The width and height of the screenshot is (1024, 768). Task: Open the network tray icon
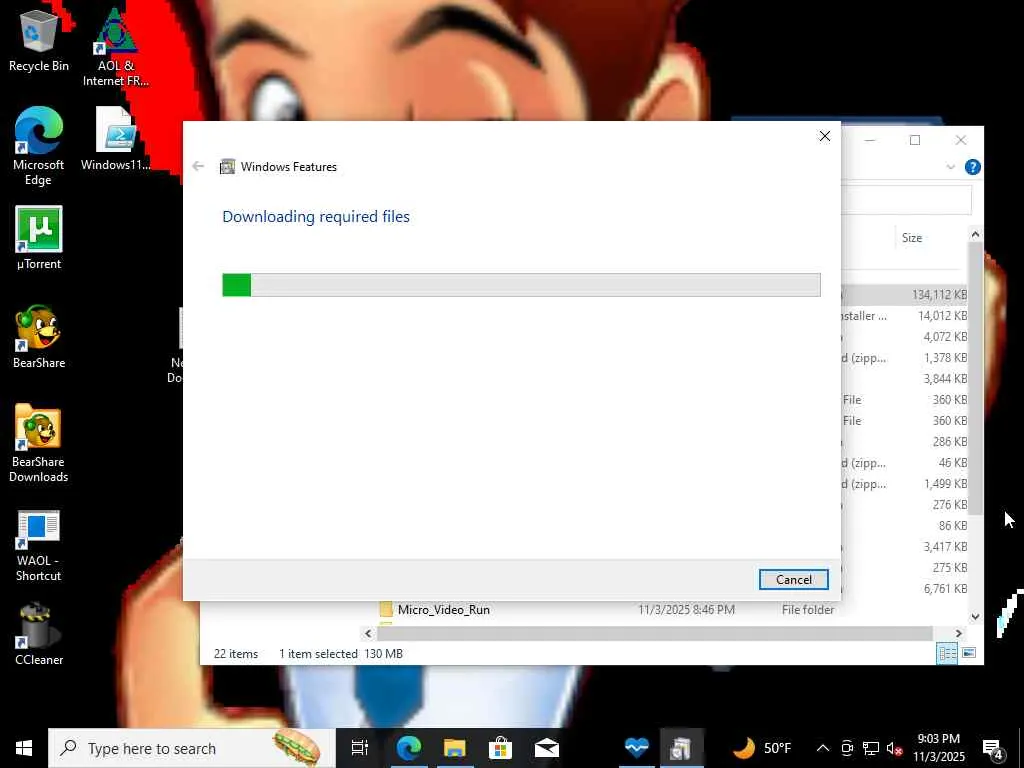pyautogui.click(x=871, y=748)
